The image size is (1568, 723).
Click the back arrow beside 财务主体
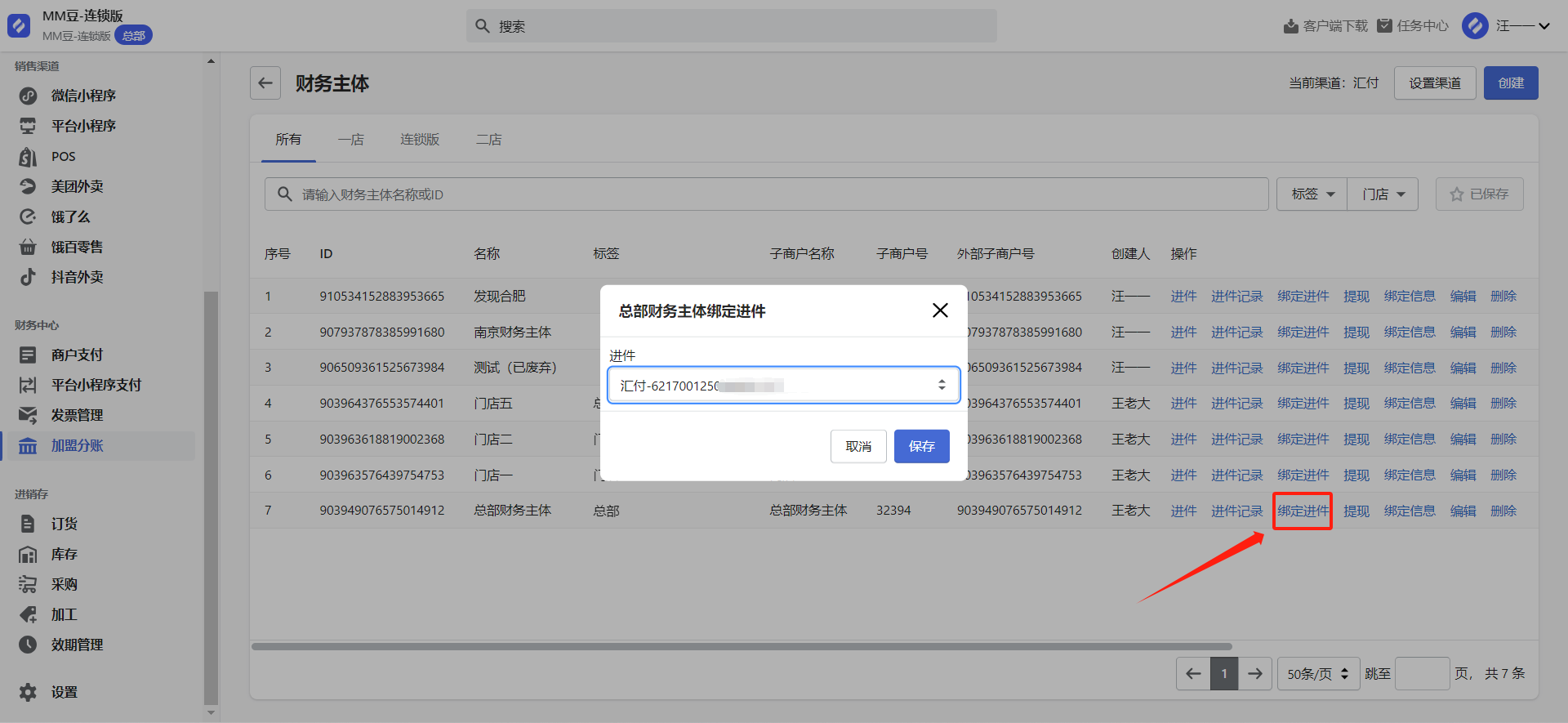point(265,83)
